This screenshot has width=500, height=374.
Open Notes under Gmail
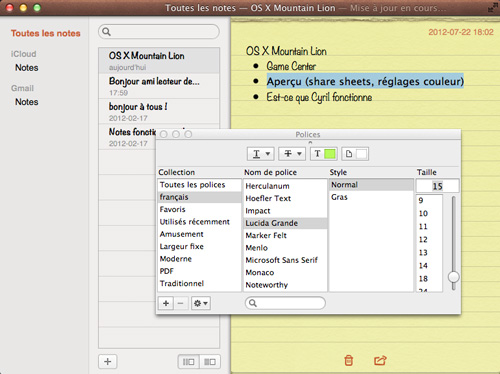[27, 102]
